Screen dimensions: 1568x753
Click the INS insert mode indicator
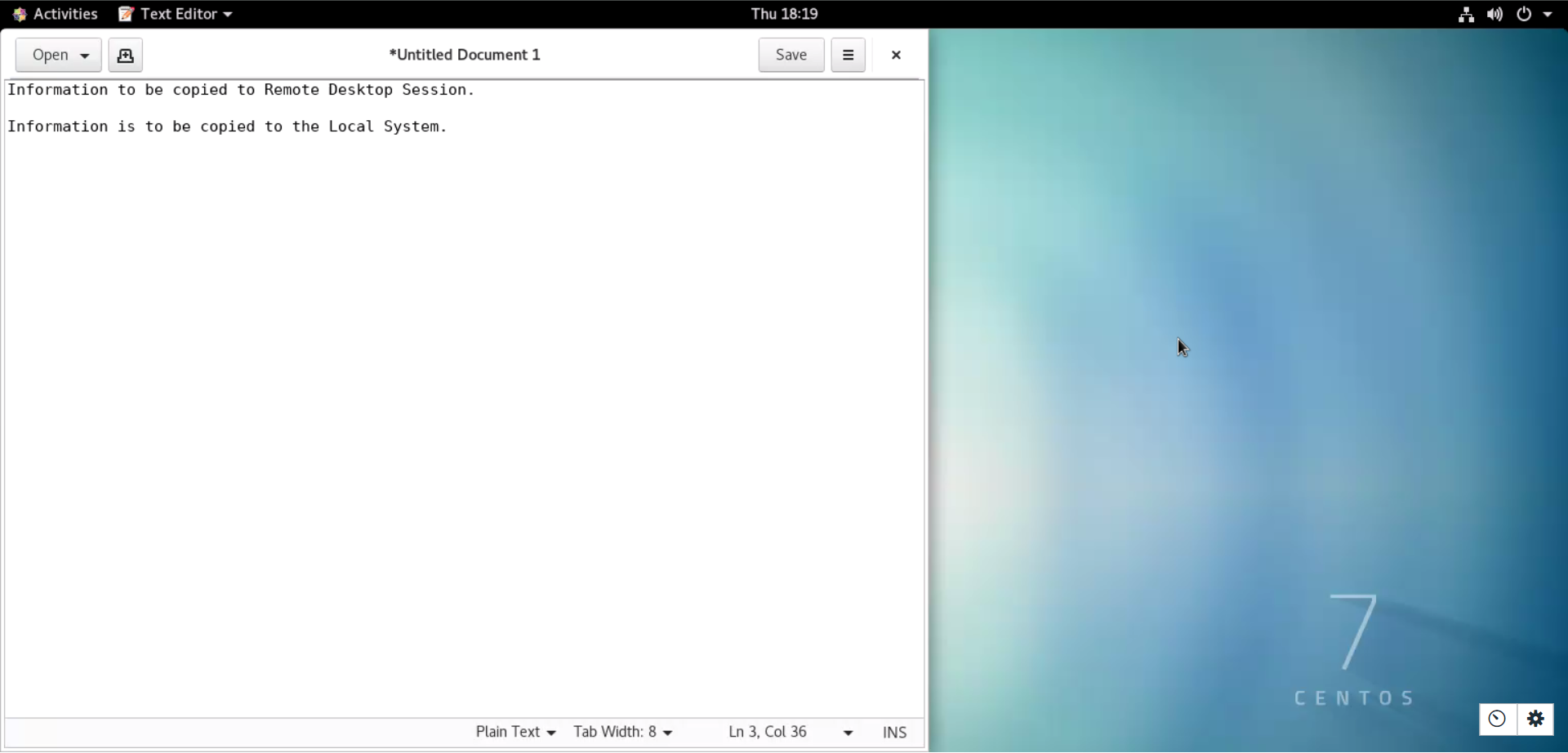pos(894,733)
